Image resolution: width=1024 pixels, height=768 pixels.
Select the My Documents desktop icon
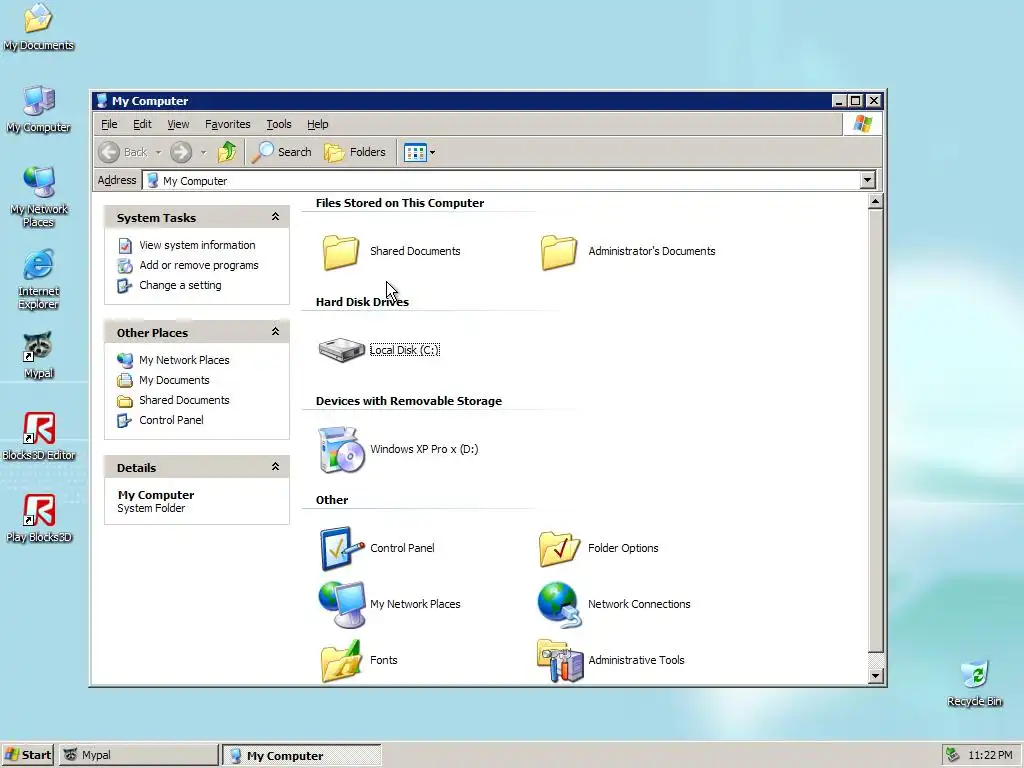tap(39, 27)
